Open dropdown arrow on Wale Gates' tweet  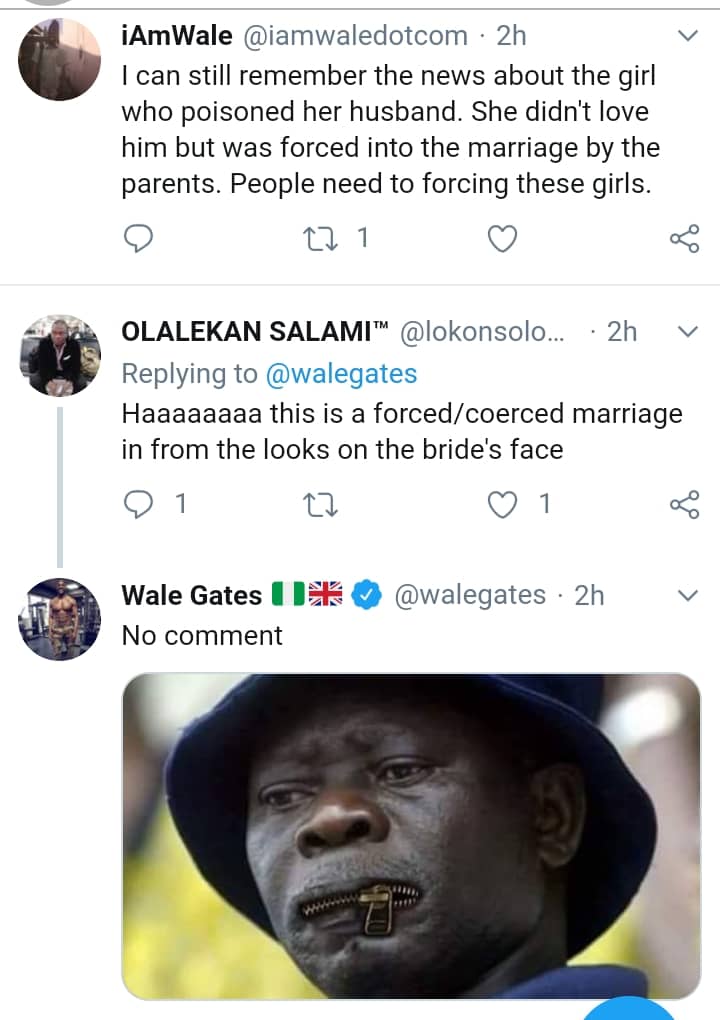[x=688, y=595]
